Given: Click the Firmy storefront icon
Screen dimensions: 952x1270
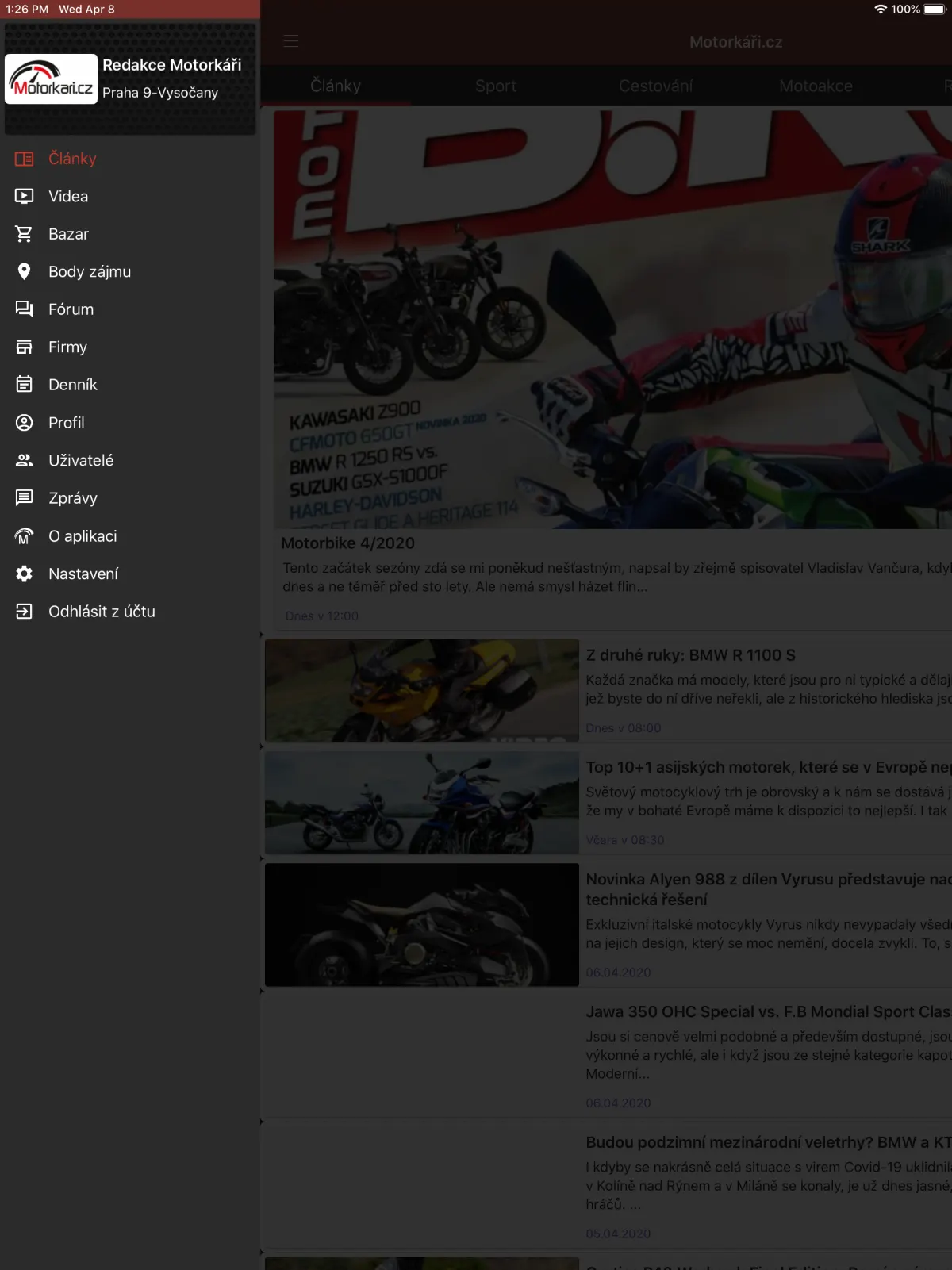Looking at the screenshot, I should 25,347.
